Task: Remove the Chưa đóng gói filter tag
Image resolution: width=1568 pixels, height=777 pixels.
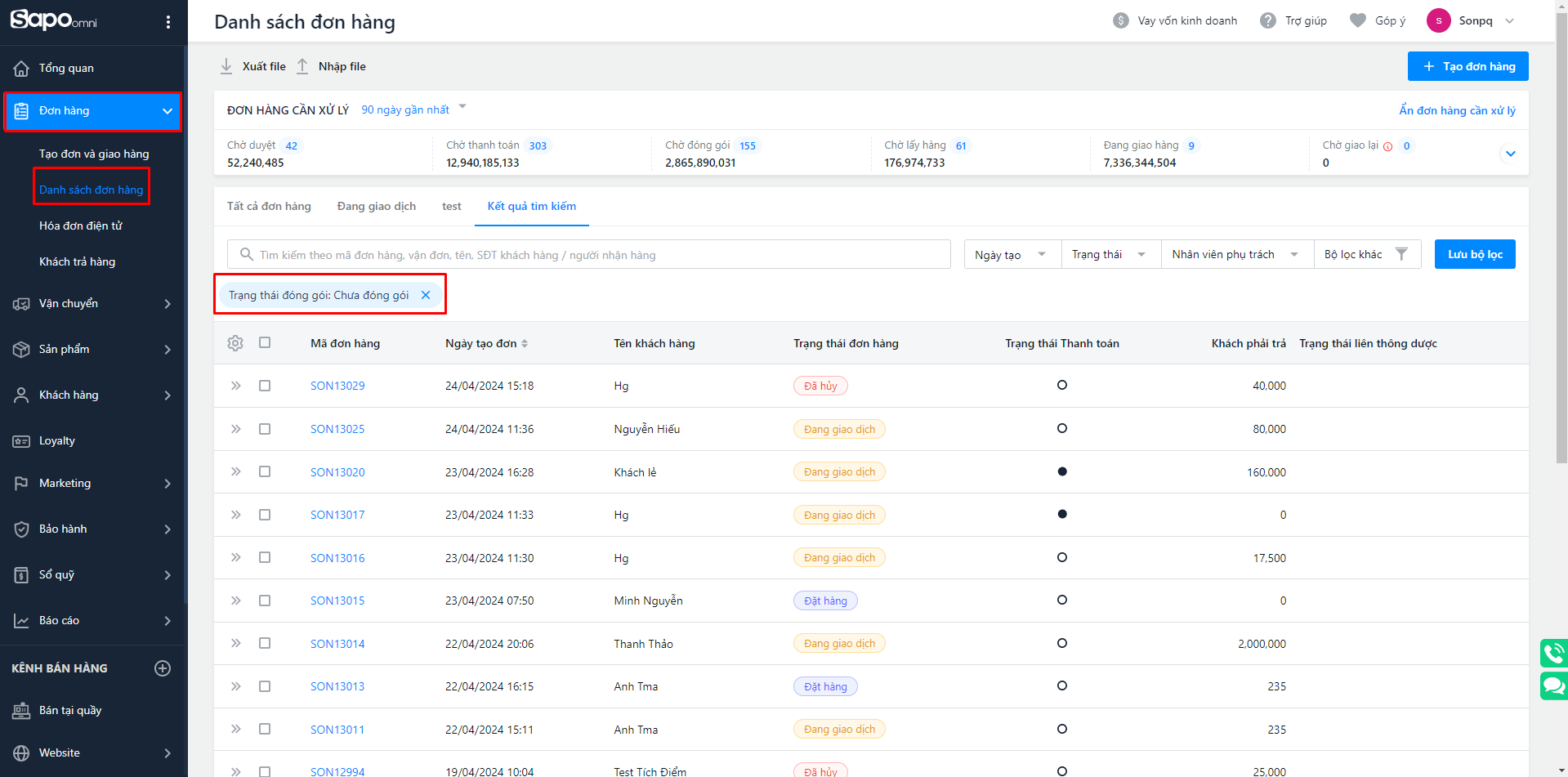Action: 426,295
